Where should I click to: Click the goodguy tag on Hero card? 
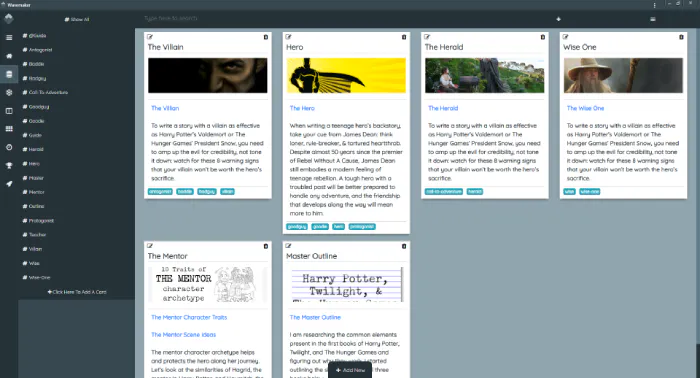pos(297,227)
